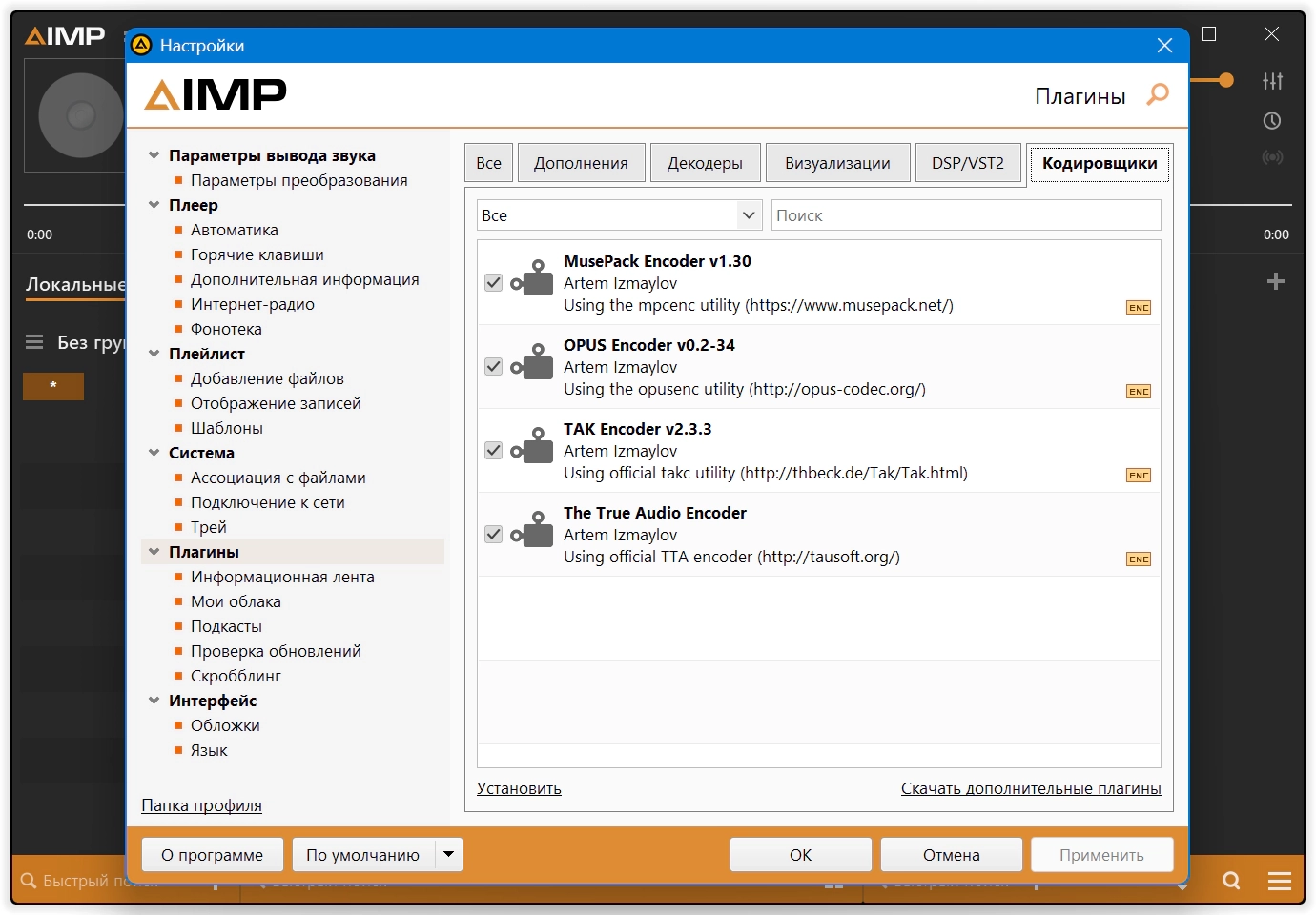
Task: Select Скробблинг in settings tree
Action: click(236, 676)
